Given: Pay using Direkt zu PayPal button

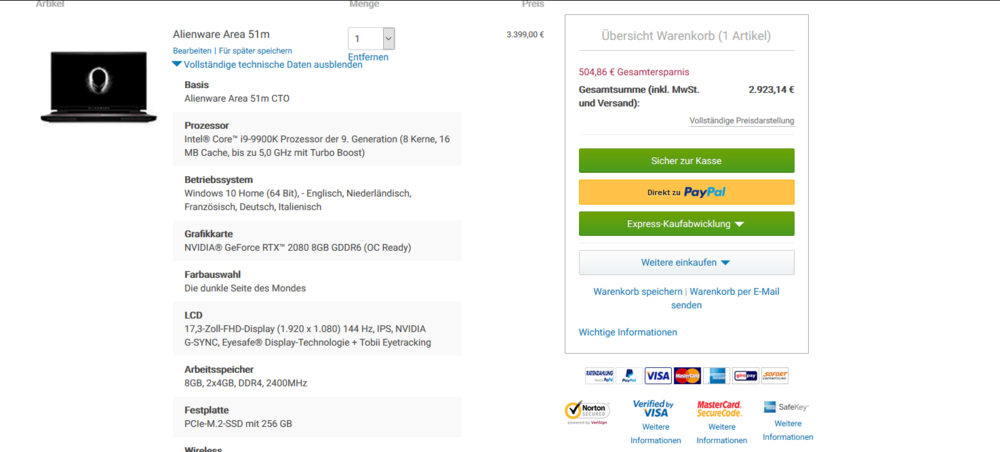Looking at the screenshot, I should point(686,192).
